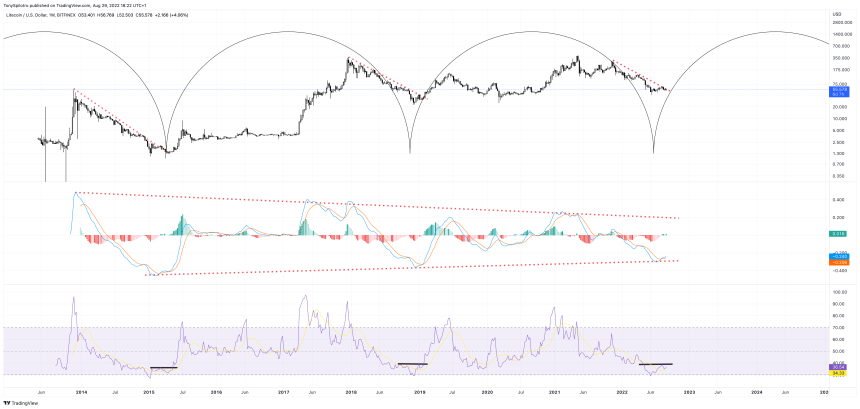
Task: Select the 2017 label on the time axis
Action: pos(284,392)
